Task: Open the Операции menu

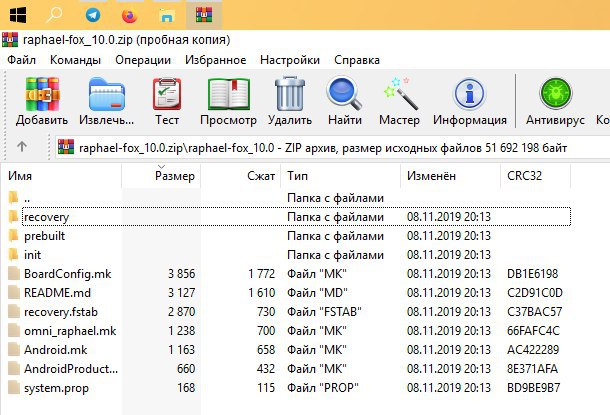Action: tap(143, 60)
